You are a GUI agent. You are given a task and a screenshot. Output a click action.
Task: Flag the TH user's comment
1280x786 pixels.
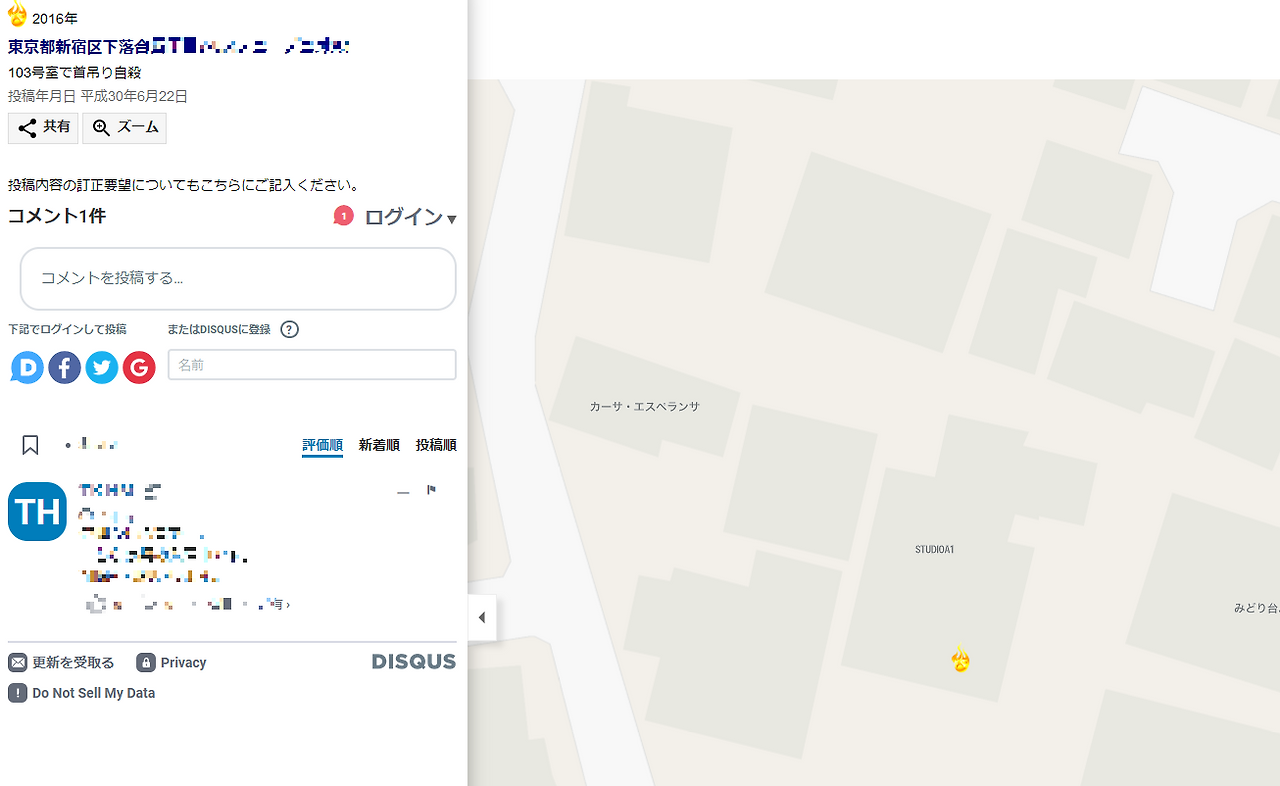(432, 490)
